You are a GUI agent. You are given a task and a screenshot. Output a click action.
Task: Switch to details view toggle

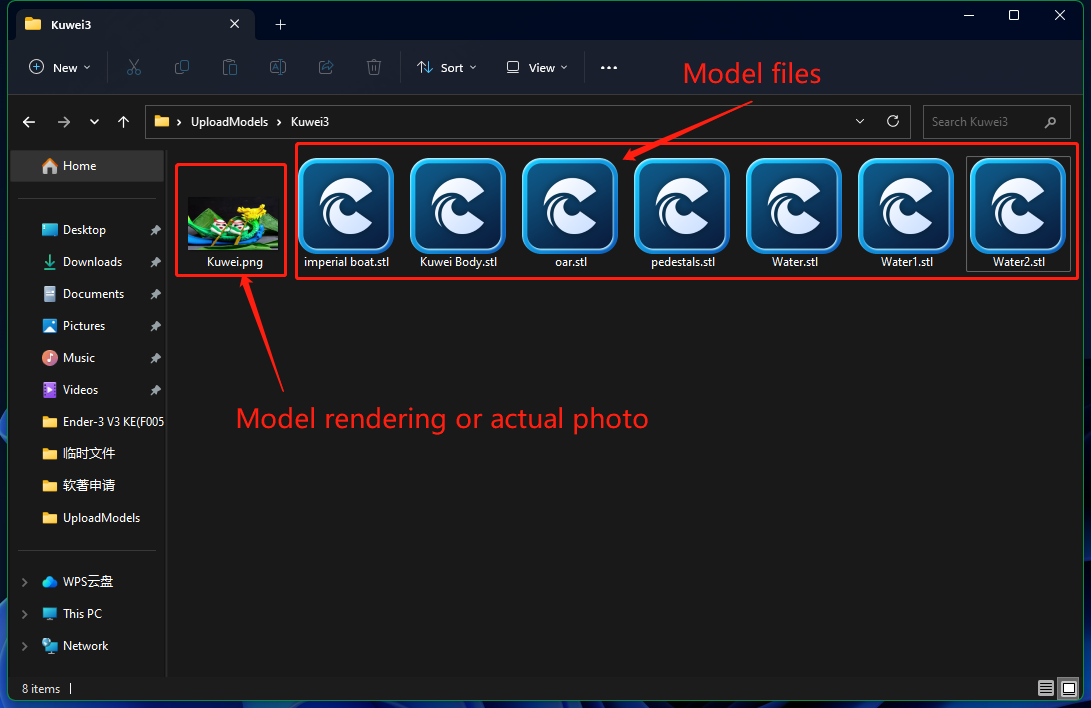(1045, 688)
